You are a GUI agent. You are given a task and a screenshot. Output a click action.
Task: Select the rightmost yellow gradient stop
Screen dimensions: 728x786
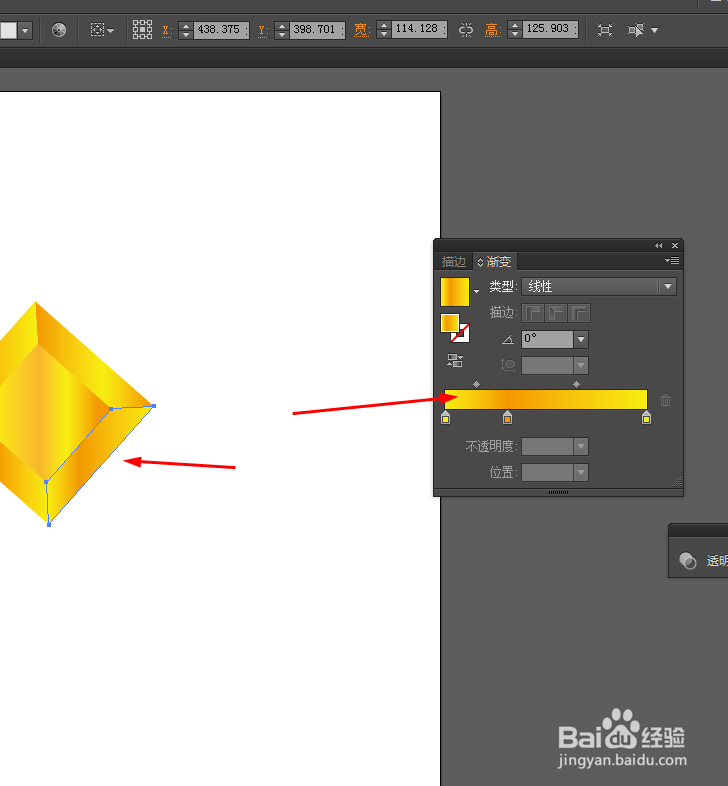[x=646, y=418]
